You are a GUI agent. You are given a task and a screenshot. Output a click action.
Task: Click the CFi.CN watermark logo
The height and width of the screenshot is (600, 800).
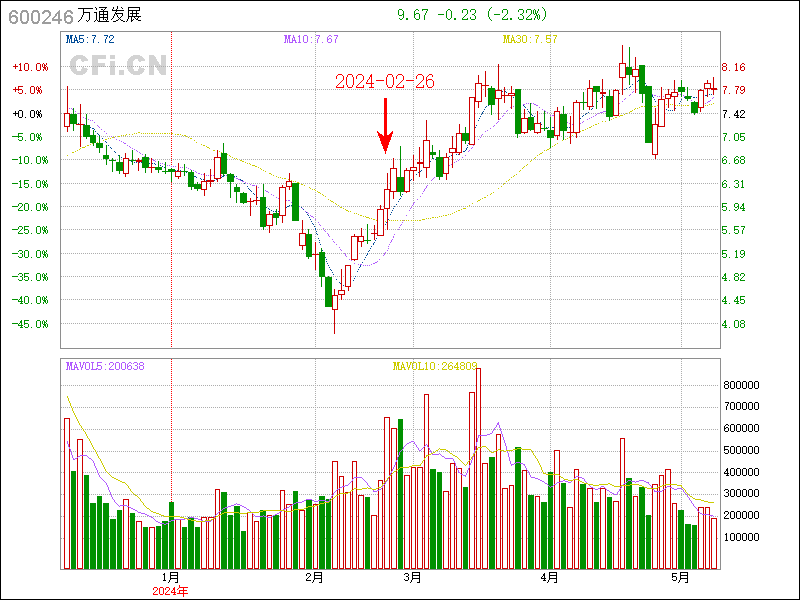point(118,66)
